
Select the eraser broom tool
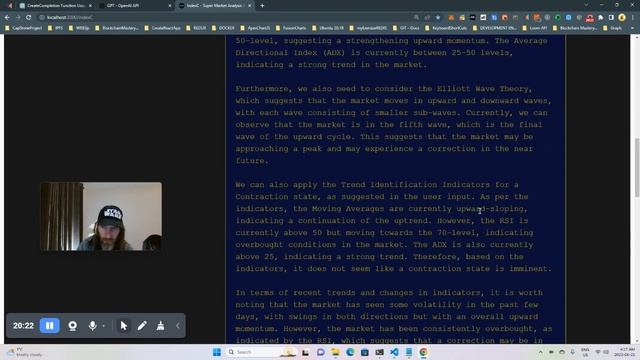click(160, 326)
